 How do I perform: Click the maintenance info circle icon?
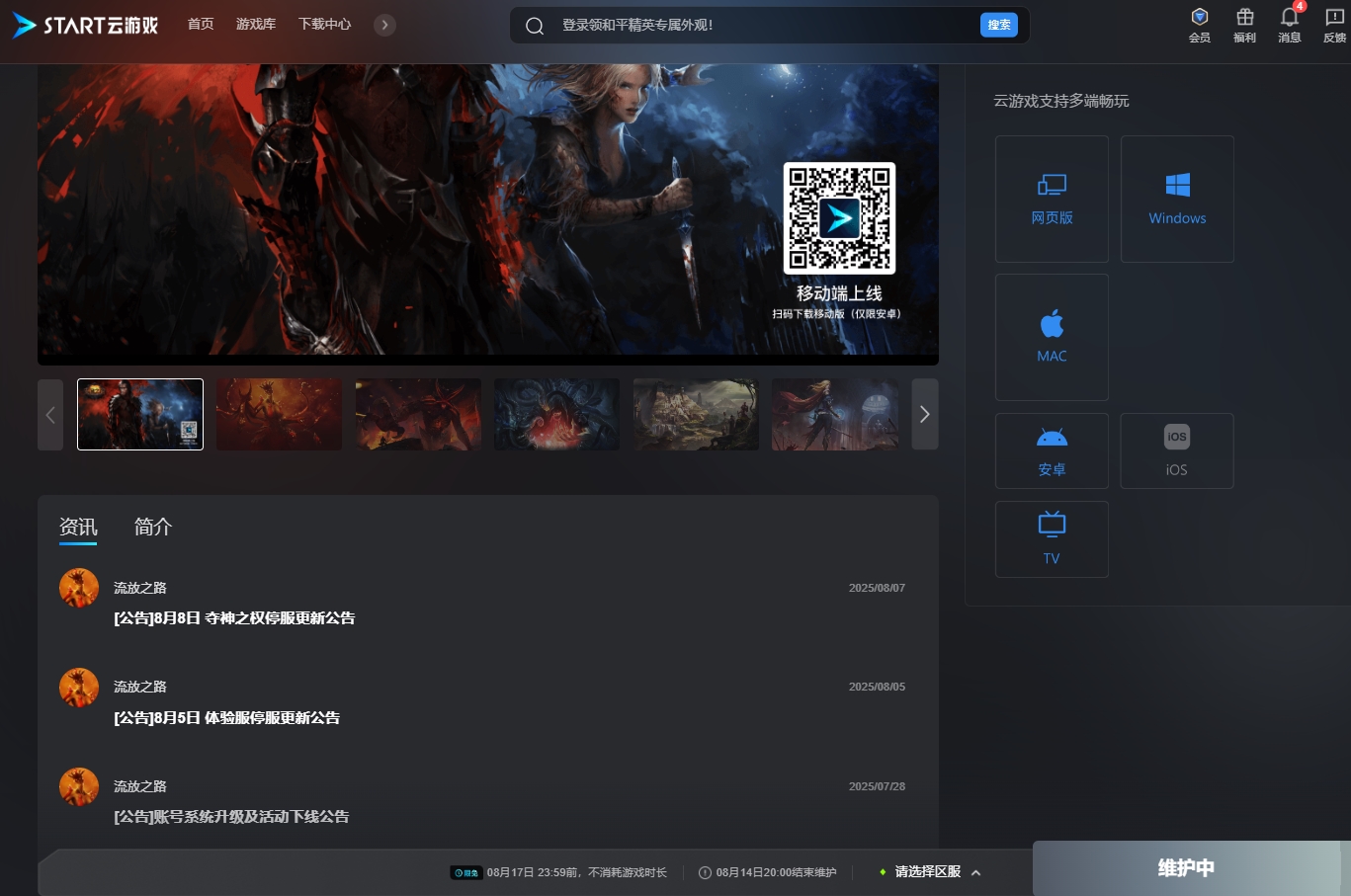pos(705,873)
